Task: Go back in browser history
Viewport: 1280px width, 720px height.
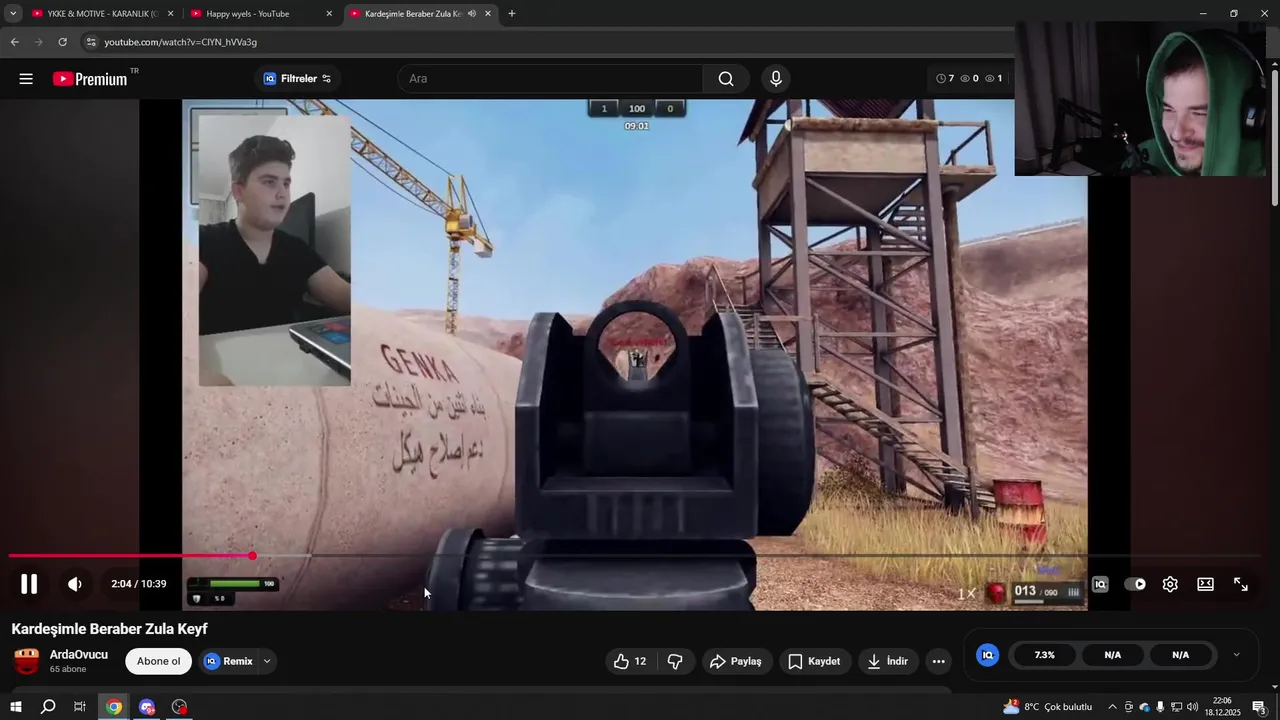Action: 14,42
